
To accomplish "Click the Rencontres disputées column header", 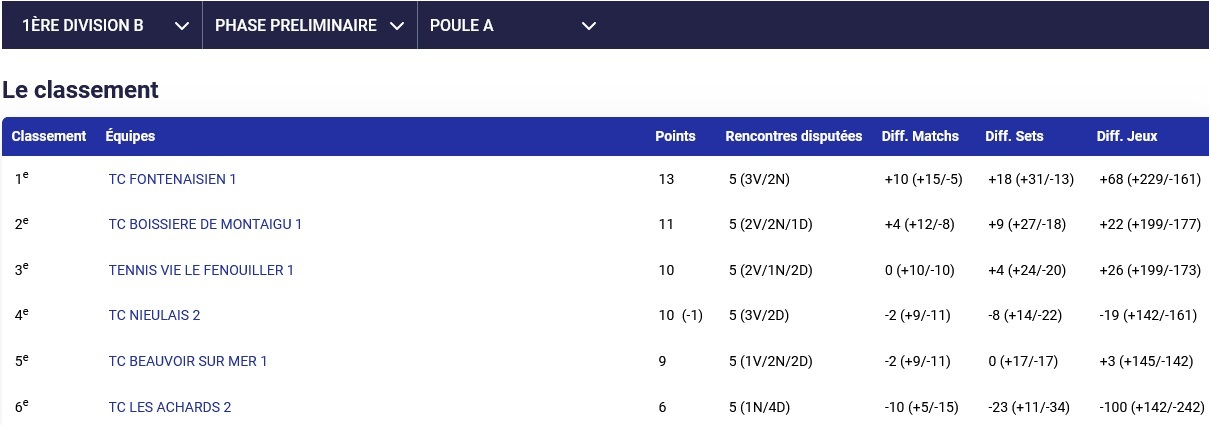I will tap(793, 136).
